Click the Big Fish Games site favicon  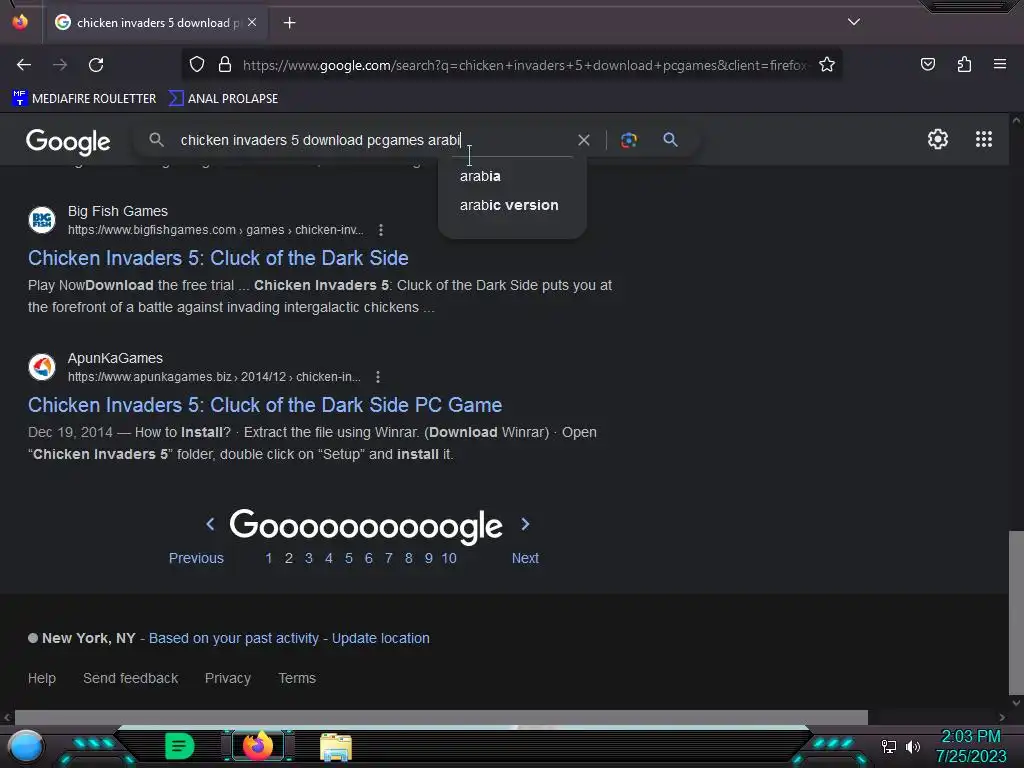pyautogui.click(x=42, y=220)
